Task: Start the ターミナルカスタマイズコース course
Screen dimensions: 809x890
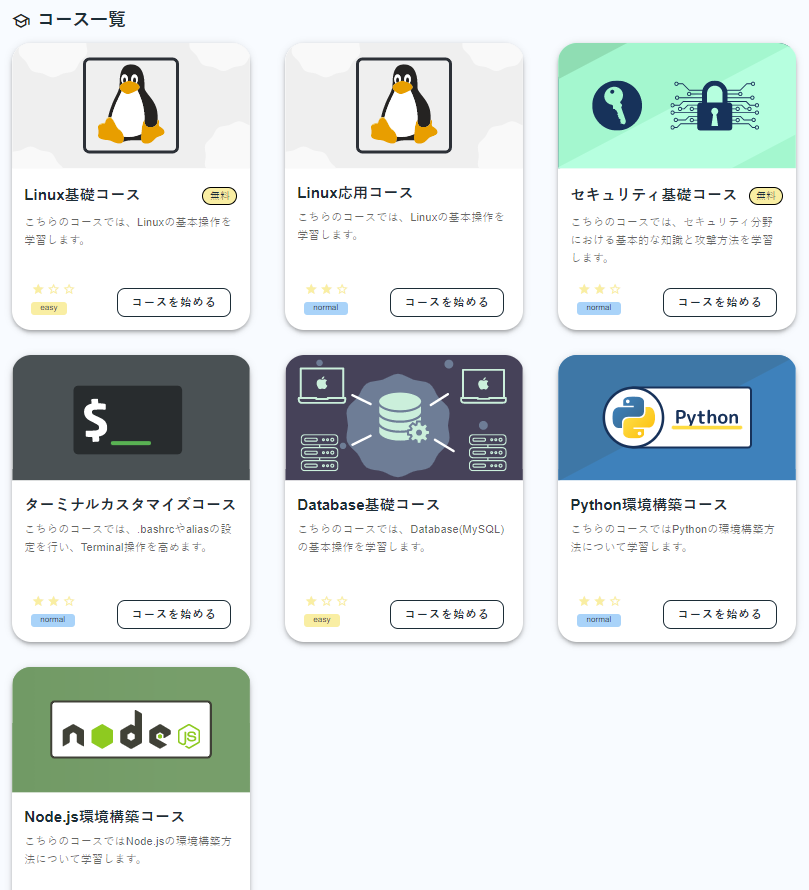Action: click(174, 614)
